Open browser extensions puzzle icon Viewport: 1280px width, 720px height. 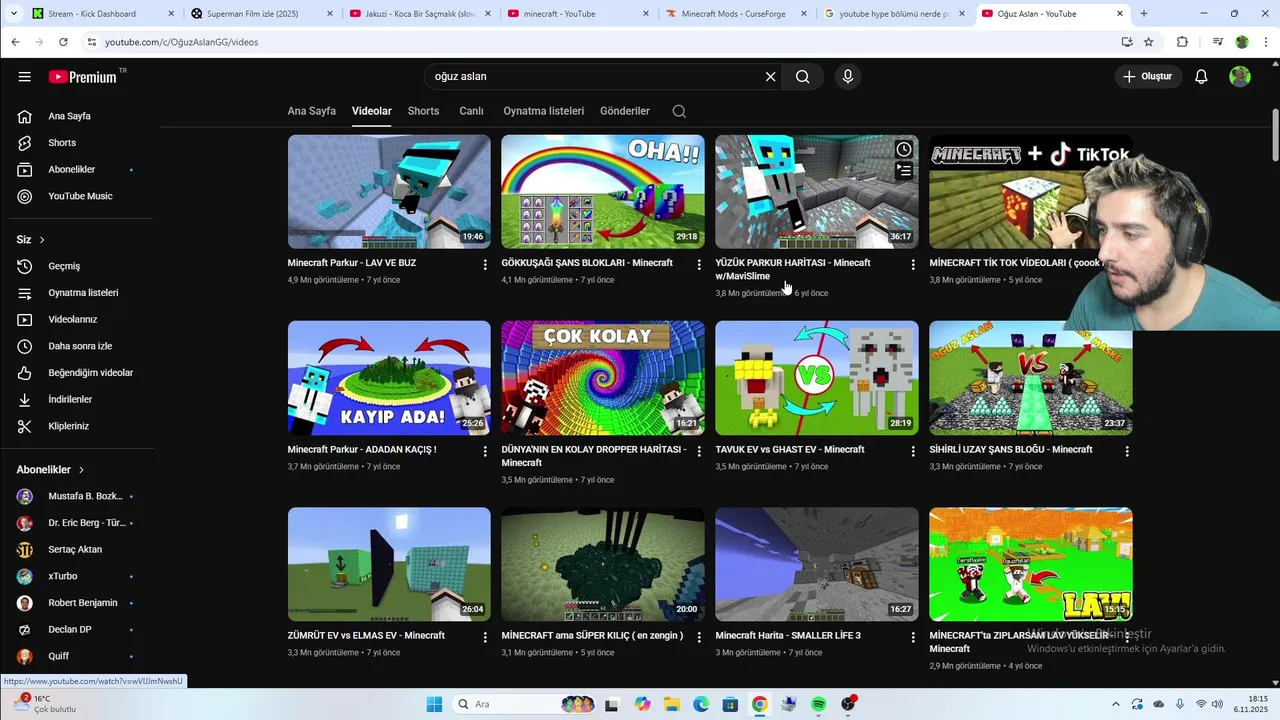(1182, 42)
